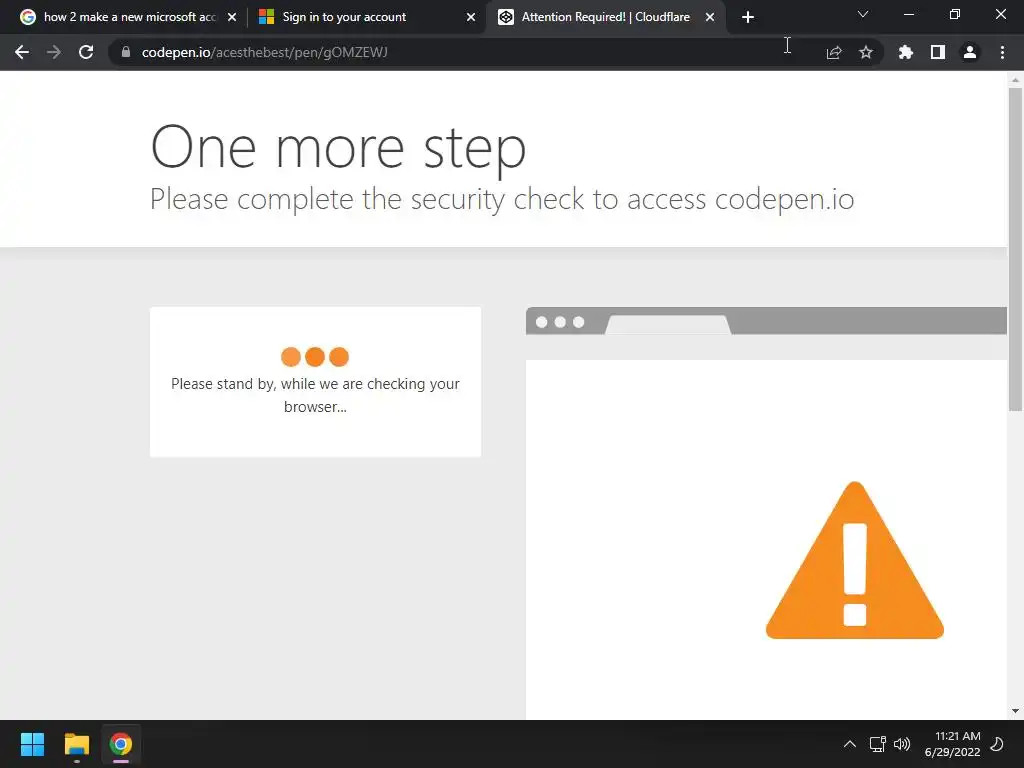This screenshot has height=768, width=1024.
Task: Toggle the Chrome side panel icon
Action: pos(938,52)
